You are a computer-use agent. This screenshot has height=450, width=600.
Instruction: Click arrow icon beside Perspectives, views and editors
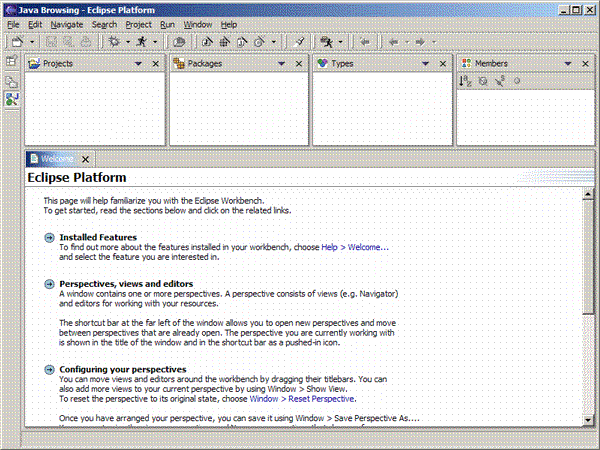point(49,284)
